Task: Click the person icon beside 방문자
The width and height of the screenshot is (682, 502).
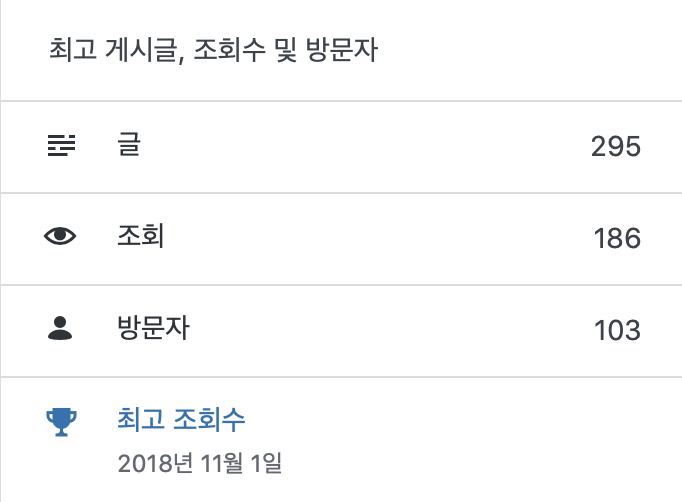Action: click(61, 329)
